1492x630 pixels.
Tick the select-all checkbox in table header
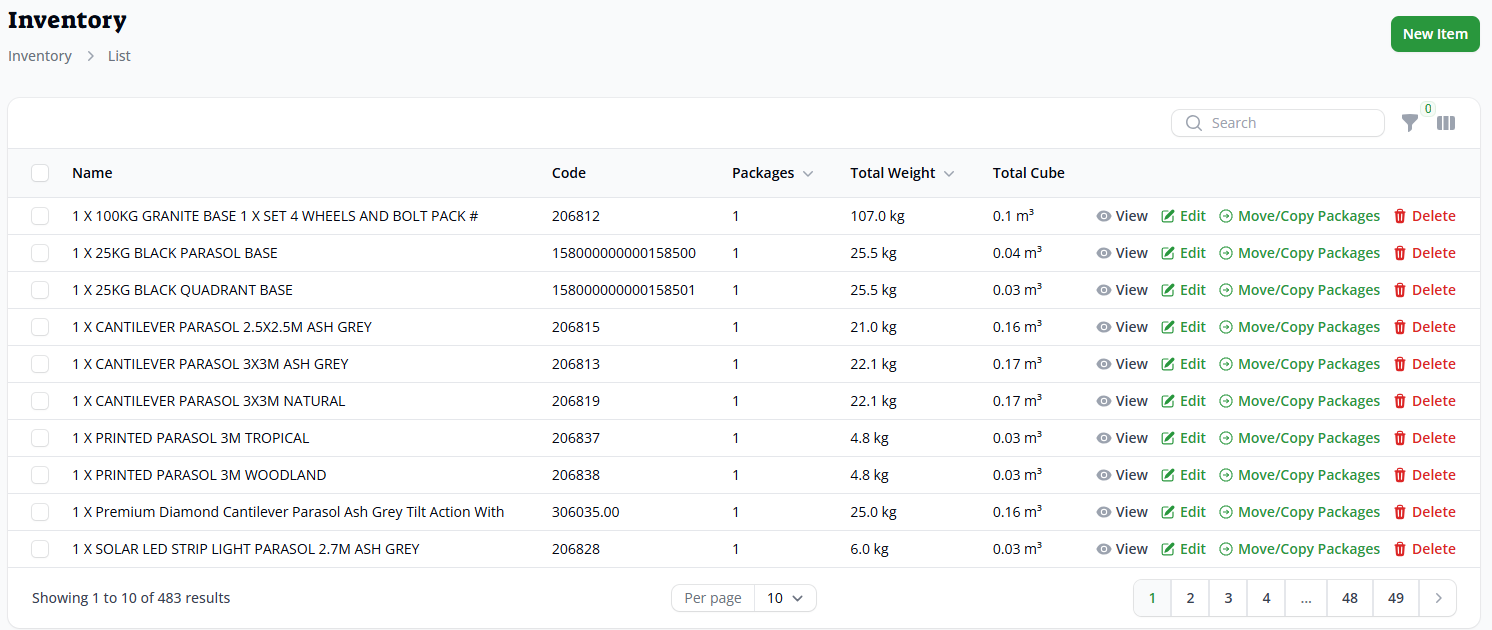(40, 173)
